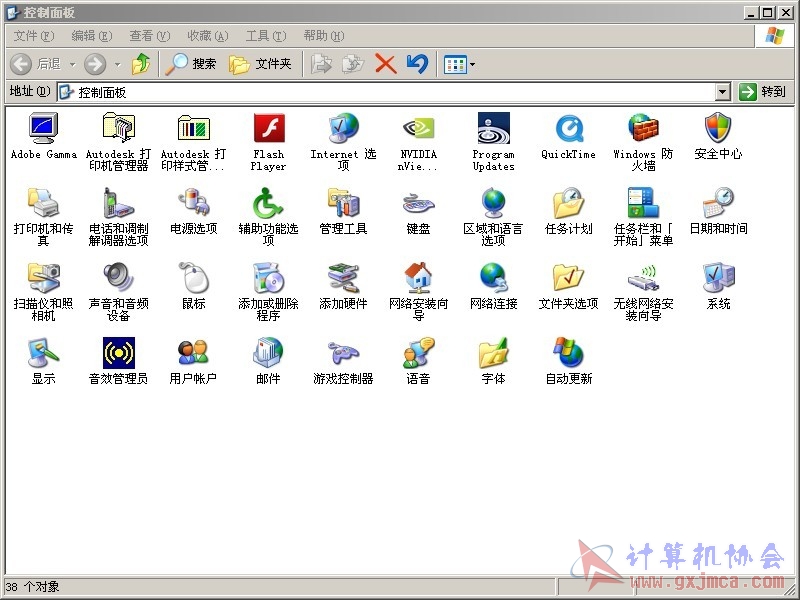Open the NVIDIA nView icon
This screenshot has height=600, width=800.
click(x=418, y=128)
